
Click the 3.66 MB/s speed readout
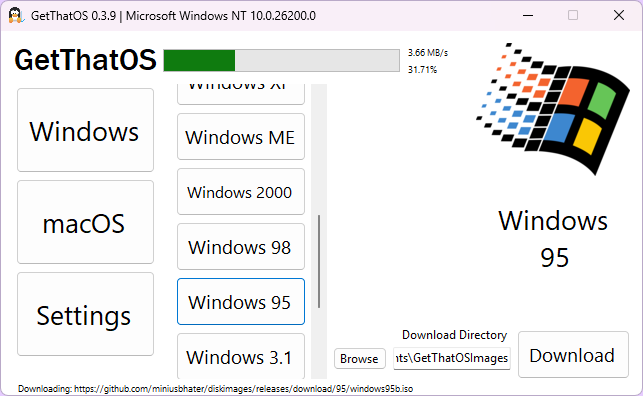428,53
